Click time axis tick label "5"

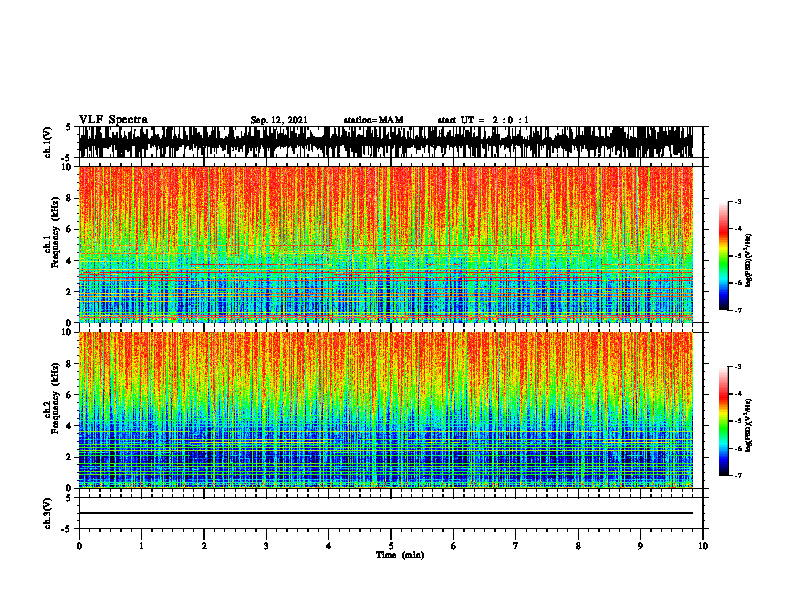click(391, 546)
